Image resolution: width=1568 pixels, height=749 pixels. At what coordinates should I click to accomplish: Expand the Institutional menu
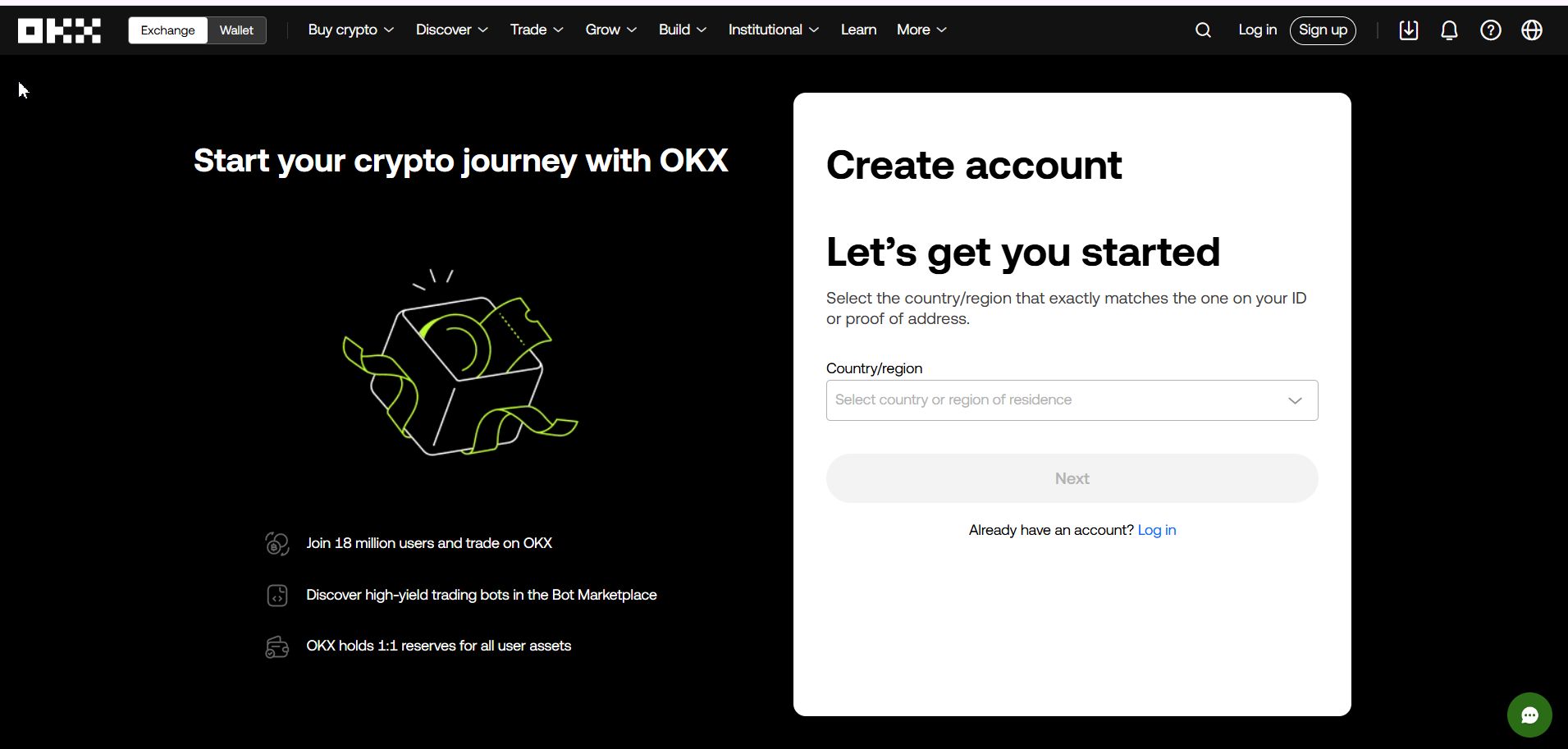click(x=774, y=30)
